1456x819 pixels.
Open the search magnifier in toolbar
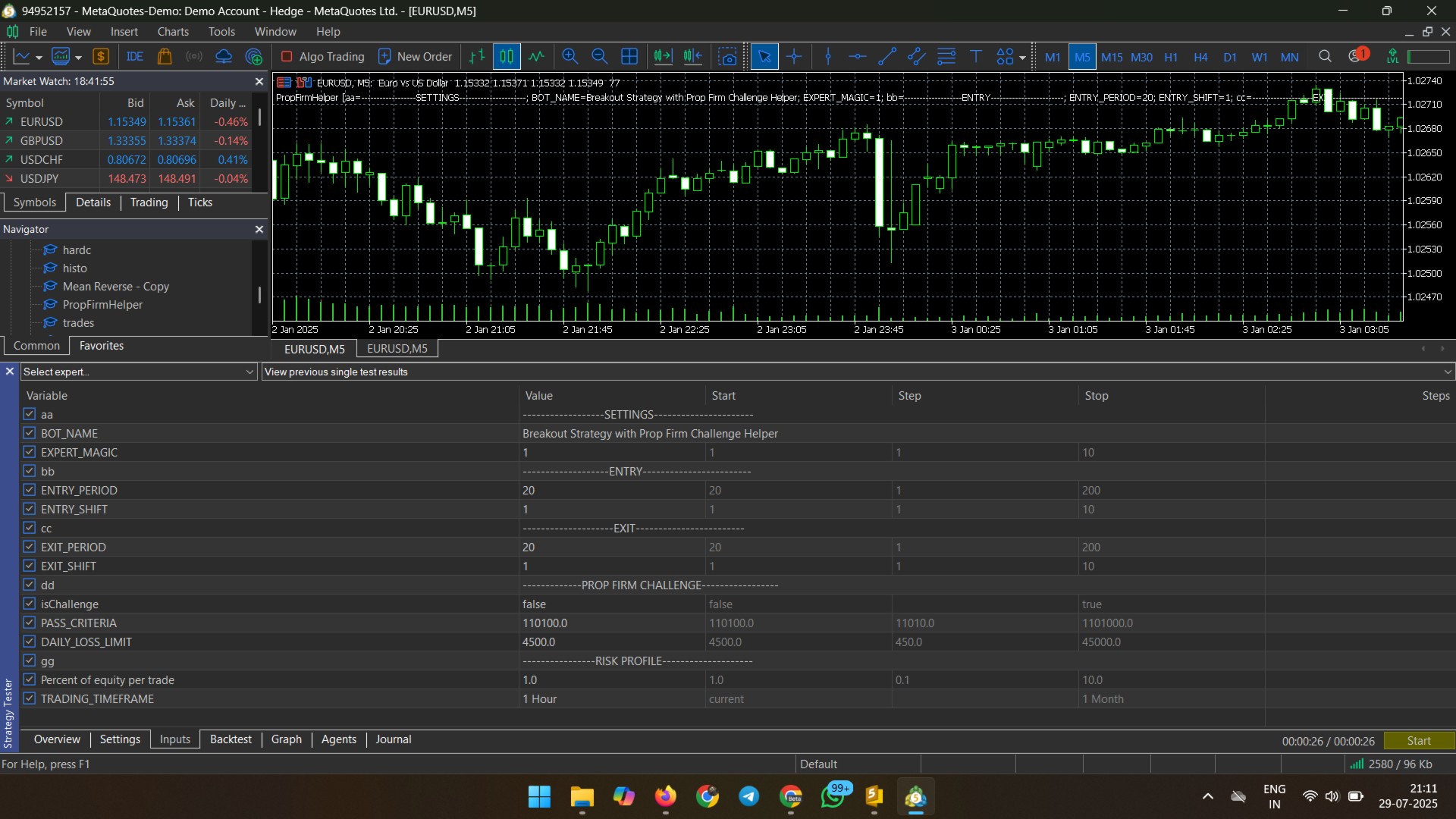(1325, 57)
